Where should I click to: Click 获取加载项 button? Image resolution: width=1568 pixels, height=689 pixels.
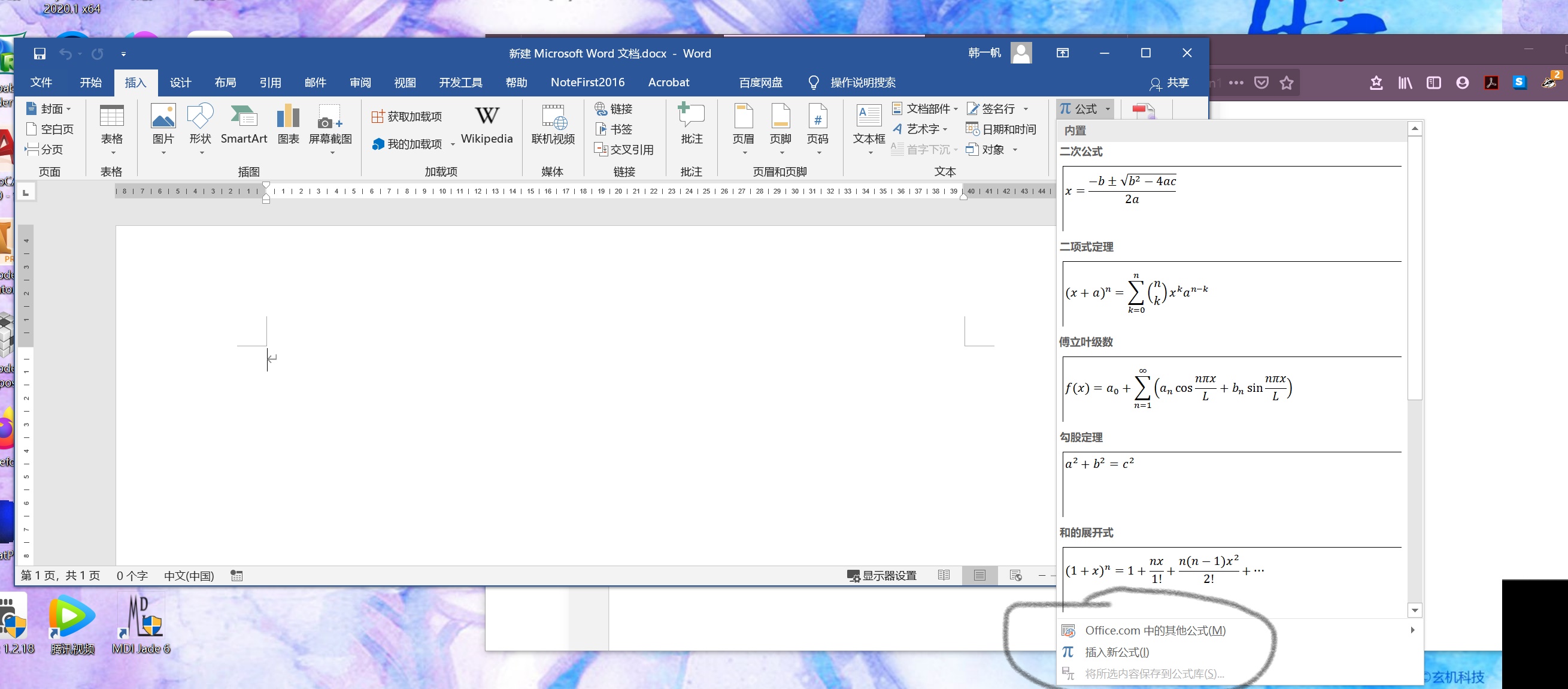pyautogui.click(x=407, y=116)
